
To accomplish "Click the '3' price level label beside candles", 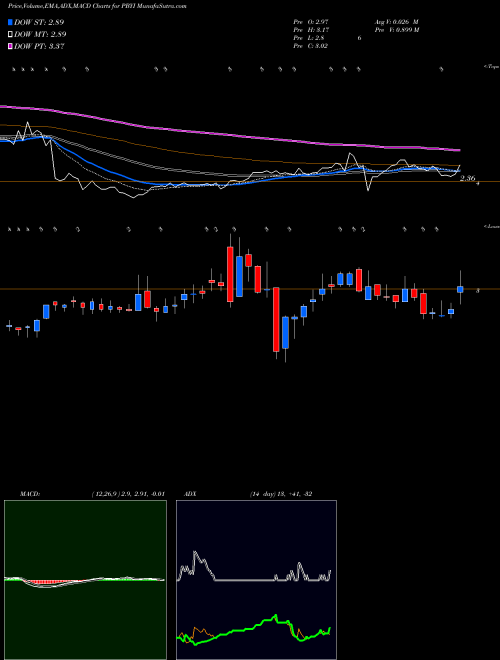I will point(477,290).
